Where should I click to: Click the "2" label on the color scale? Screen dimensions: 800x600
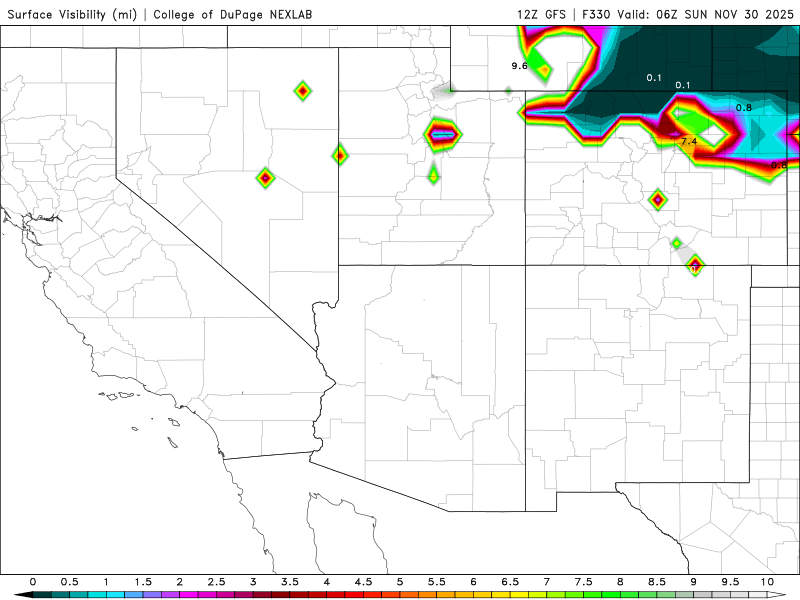click(180, 582)
